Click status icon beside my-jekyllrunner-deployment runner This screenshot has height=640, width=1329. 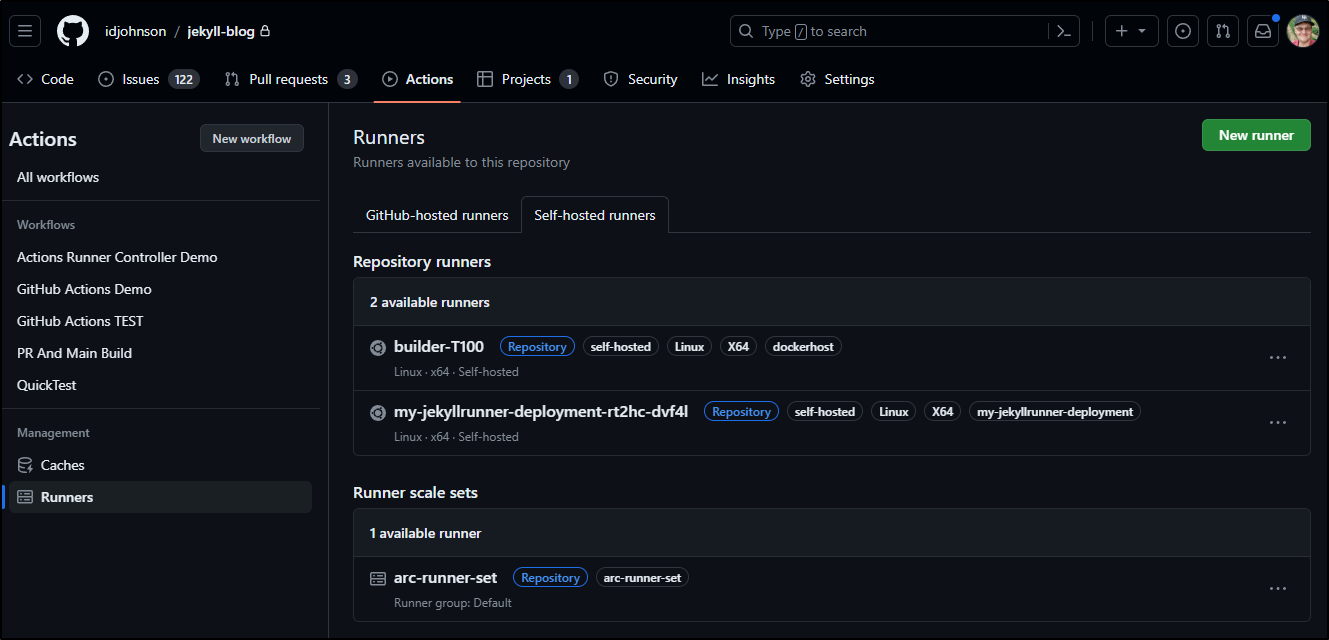[x=378, y=412]
